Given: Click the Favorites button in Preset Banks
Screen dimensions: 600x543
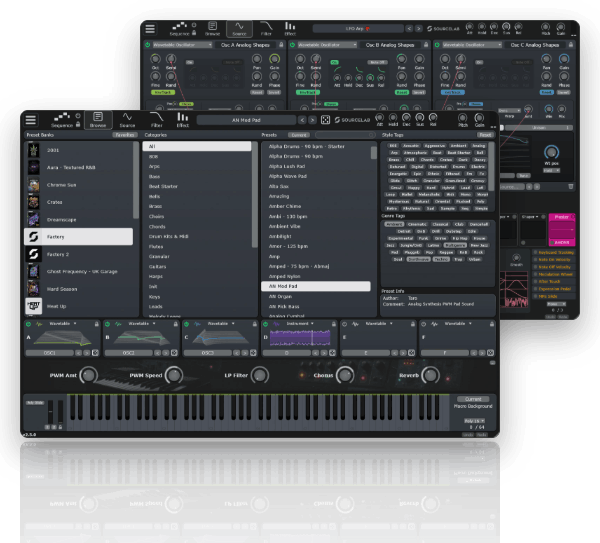Looking at the screenshot, I should click(x=125, y=135).
